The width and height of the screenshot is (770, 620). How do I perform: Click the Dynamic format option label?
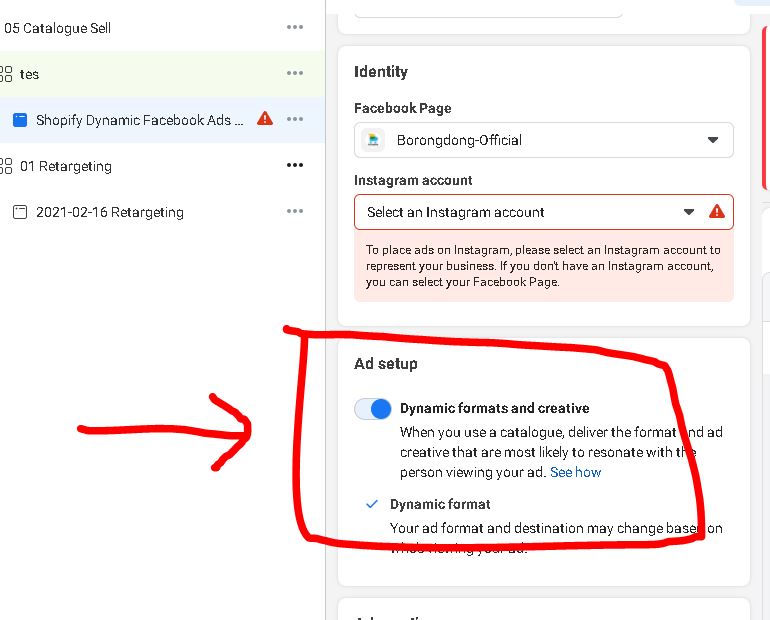pyautogui.click(x=440, y=504)
